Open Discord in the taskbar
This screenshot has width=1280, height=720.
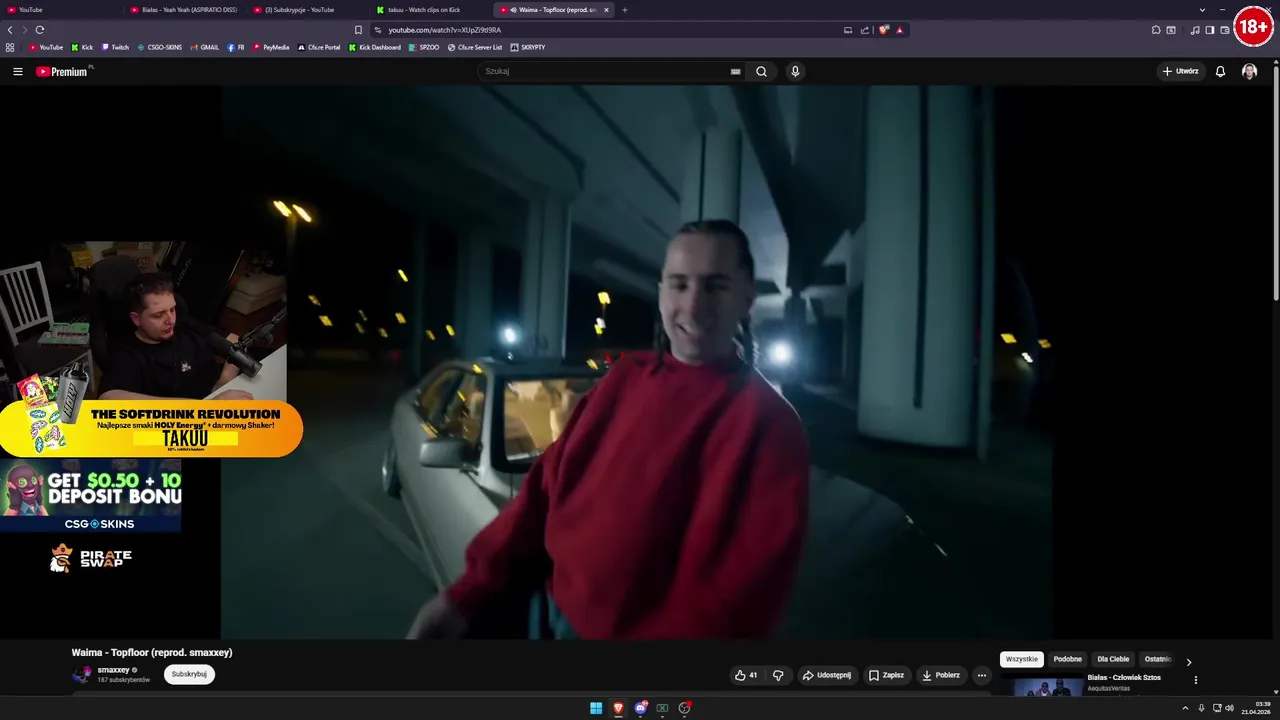[640, 708]
